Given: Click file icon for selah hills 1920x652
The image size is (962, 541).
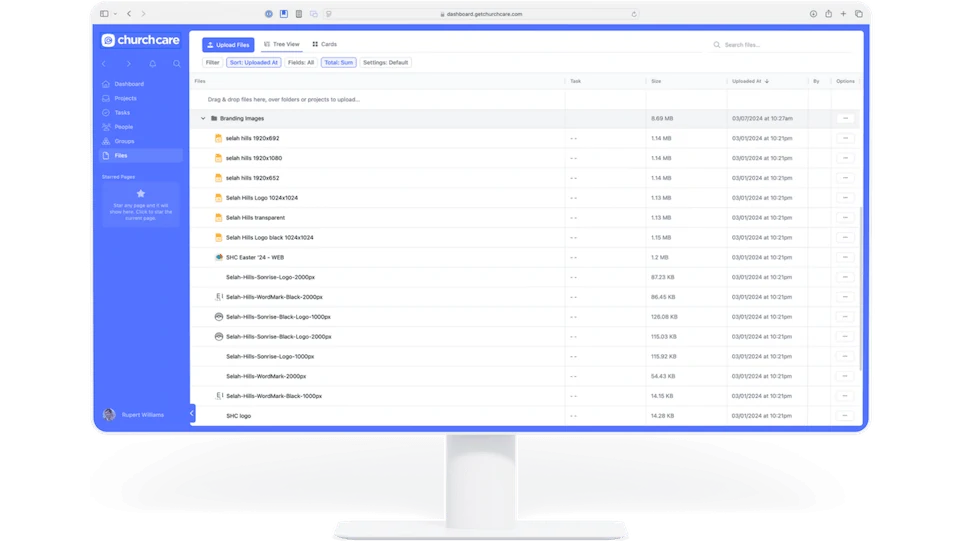Looking at the screenshot, I should click(x=218, y=178).
